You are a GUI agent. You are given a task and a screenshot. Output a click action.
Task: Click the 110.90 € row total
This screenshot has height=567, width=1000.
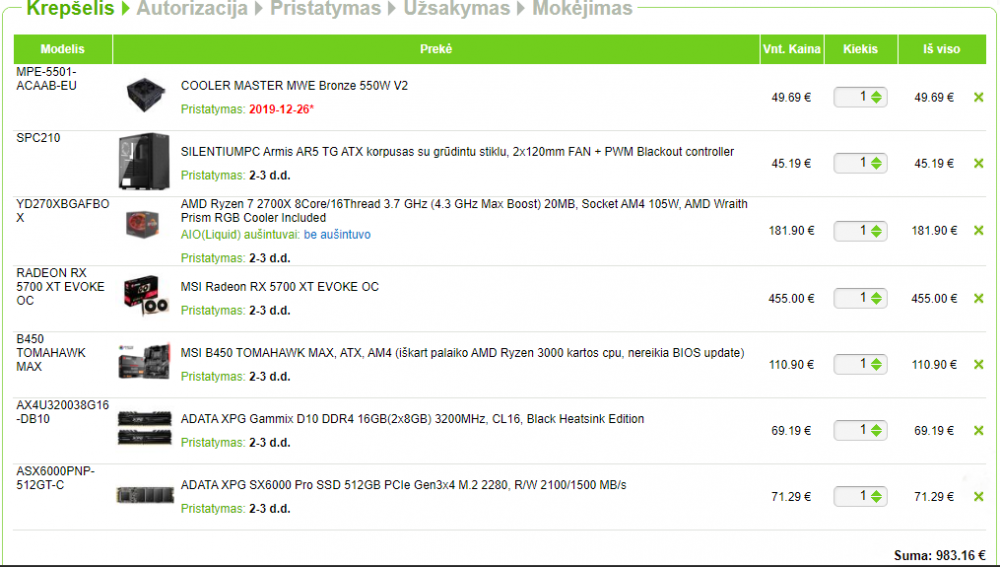(x=934, y=365)
